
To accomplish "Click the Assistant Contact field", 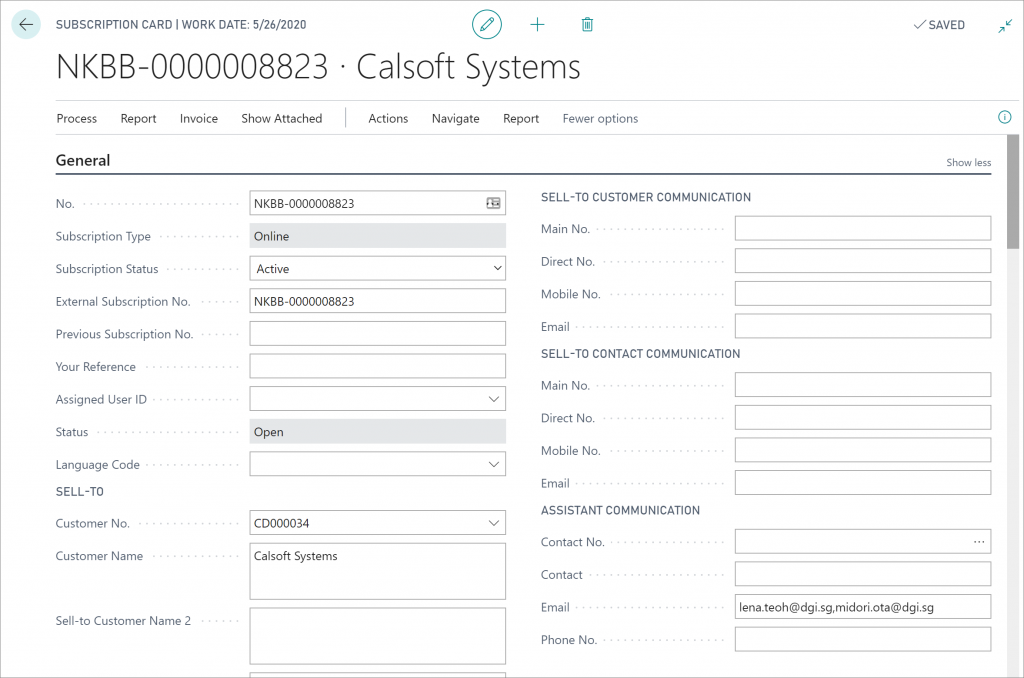I will 863,575.
